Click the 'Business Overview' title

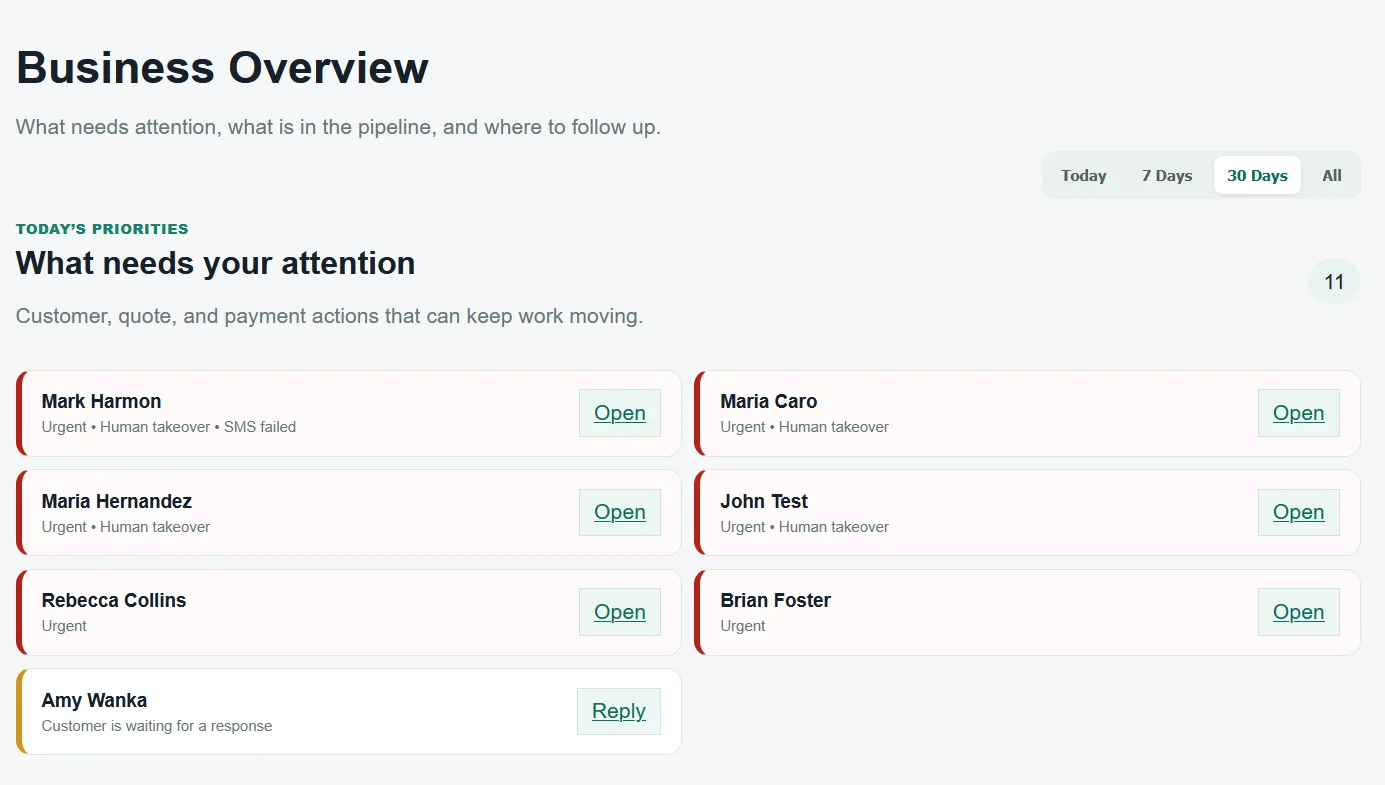click(222, 68)
